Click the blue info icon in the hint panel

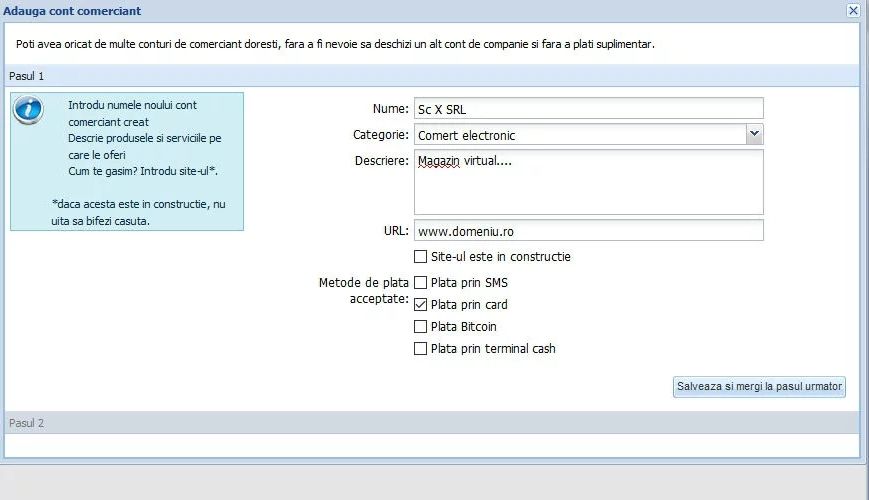click(x=28, y=110)
